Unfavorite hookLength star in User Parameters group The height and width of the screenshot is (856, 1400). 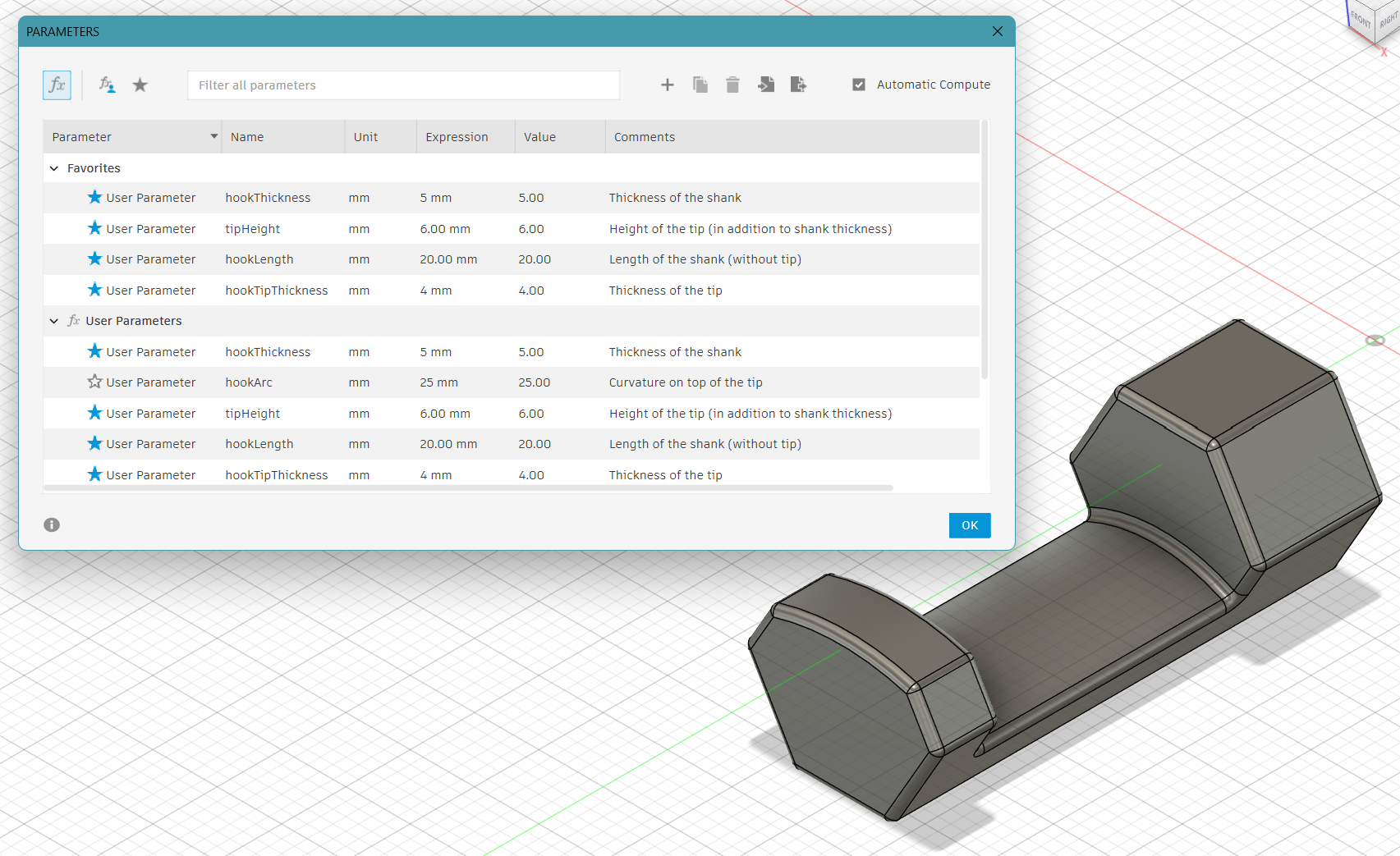95,443
